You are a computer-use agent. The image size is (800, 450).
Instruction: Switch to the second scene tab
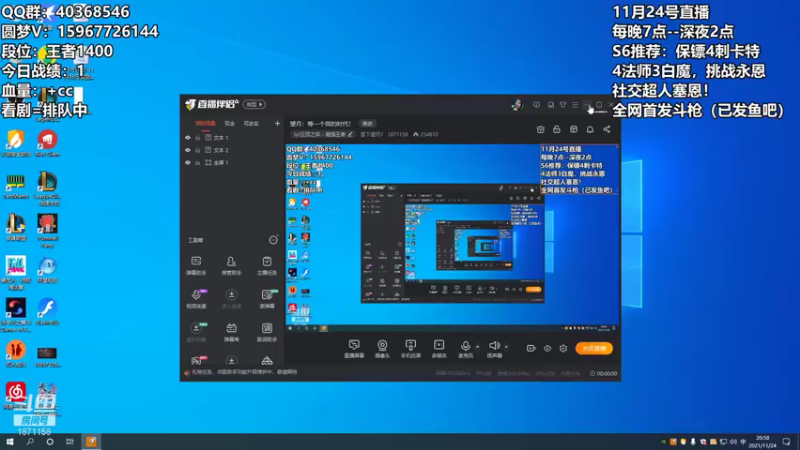tap(230, 123)
